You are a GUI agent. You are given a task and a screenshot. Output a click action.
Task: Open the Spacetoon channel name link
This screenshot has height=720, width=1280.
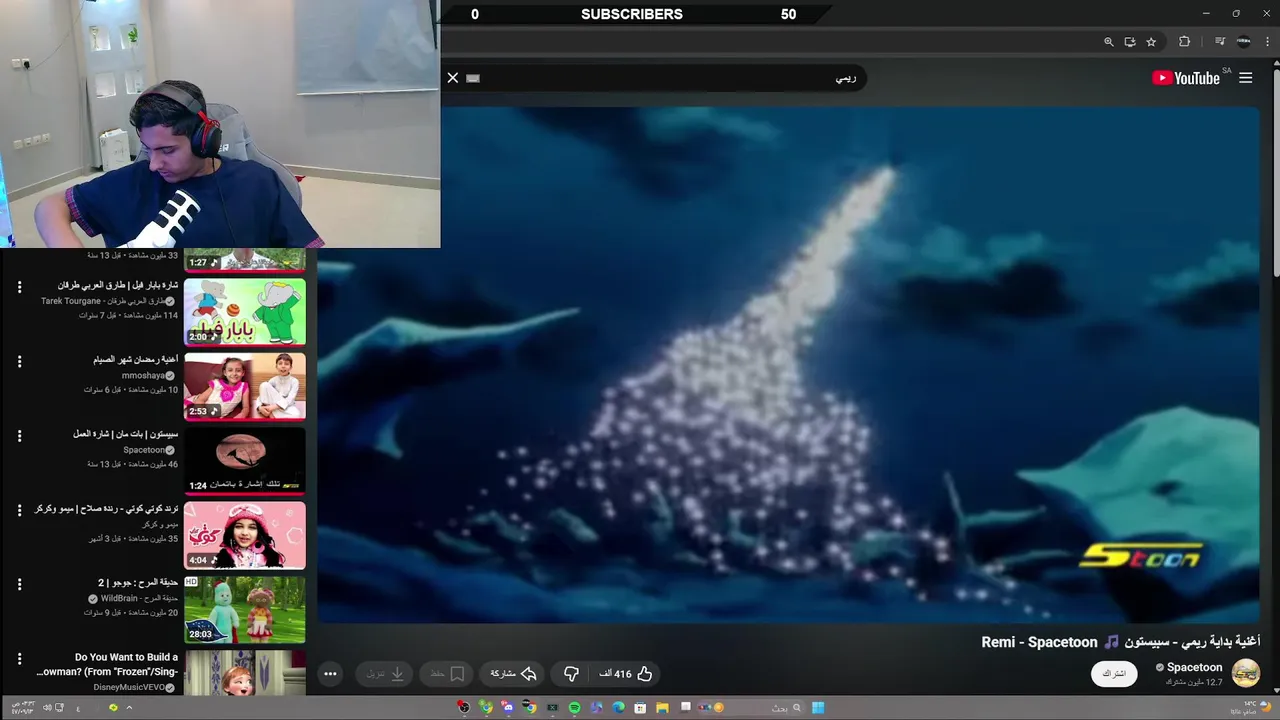pos(1195,667)
